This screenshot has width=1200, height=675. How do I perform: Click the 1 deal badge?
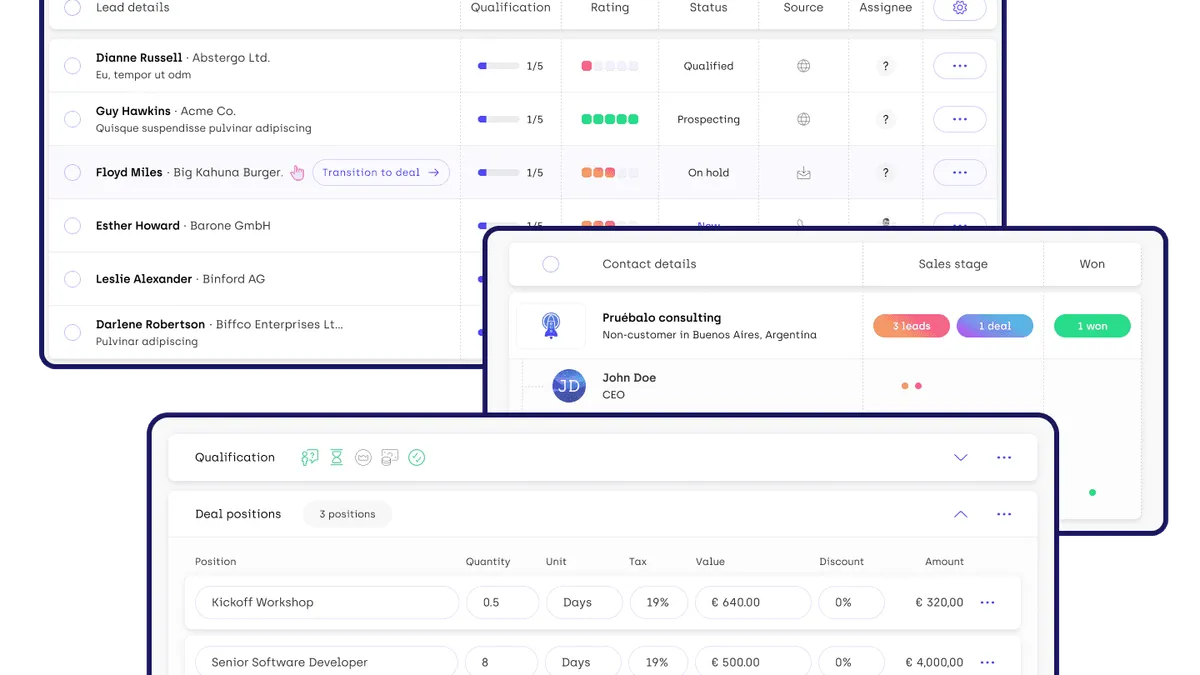tap(995, 326)
